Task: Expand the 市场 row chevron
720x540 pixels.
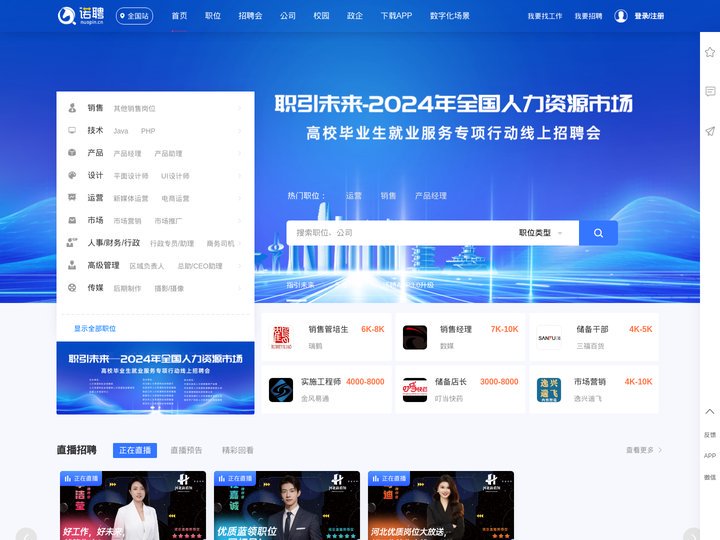Action: (x=240, y=220)
